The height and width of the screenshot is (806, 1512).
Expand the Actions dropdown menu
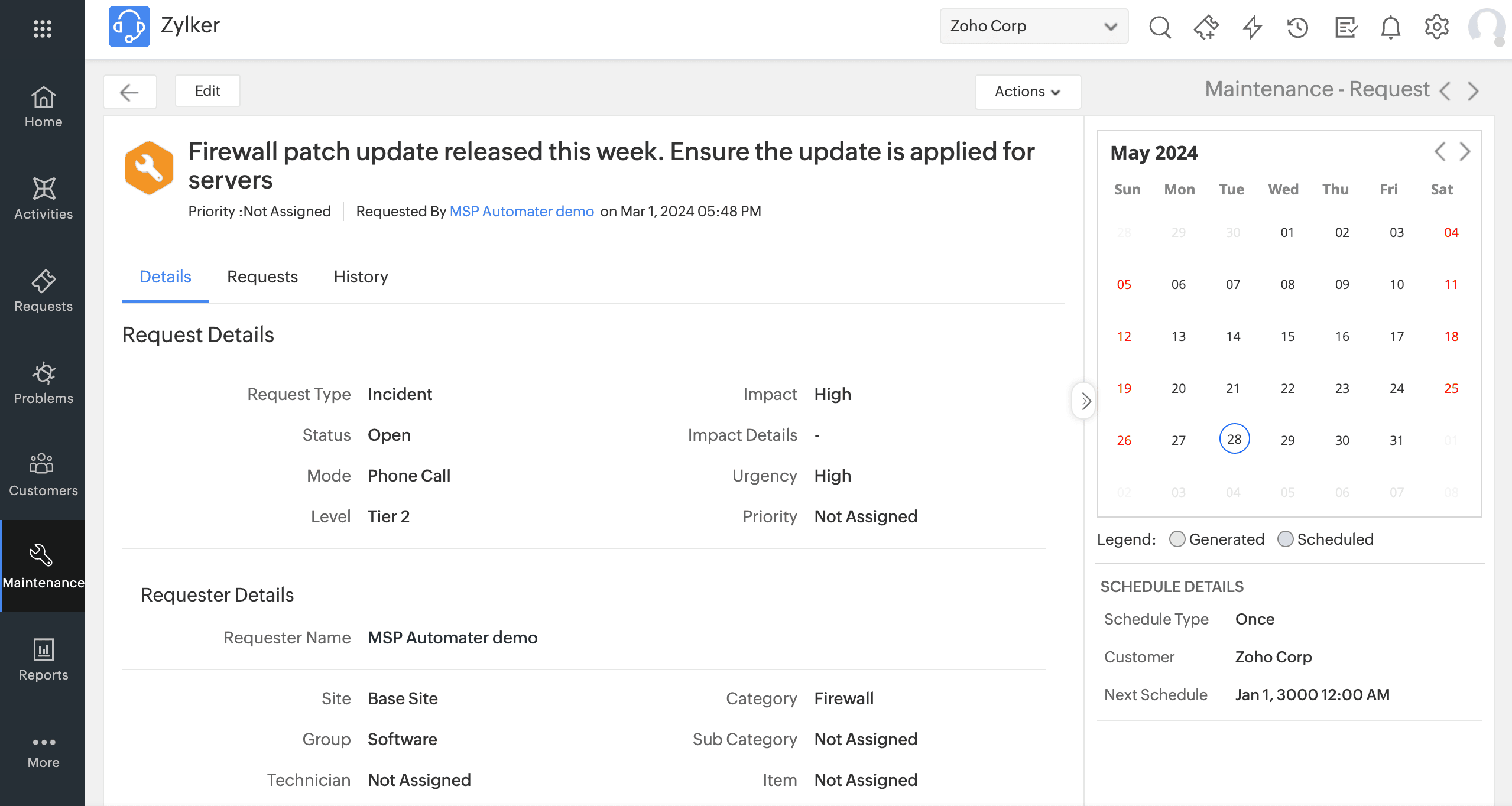click(1027, 92)
